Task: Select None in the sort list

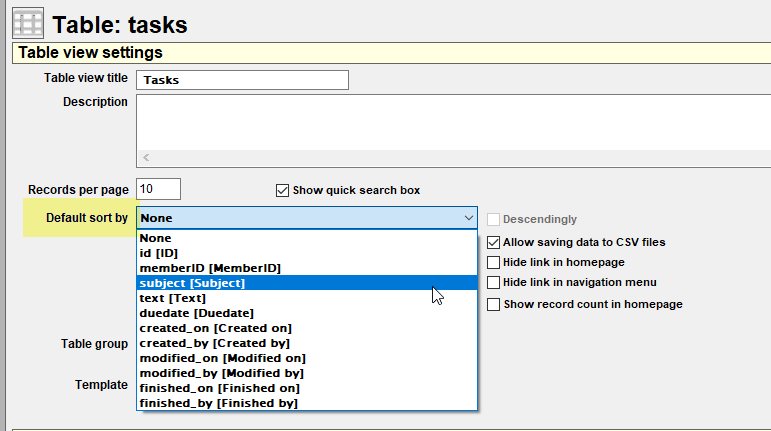Action: click(307, 238)
